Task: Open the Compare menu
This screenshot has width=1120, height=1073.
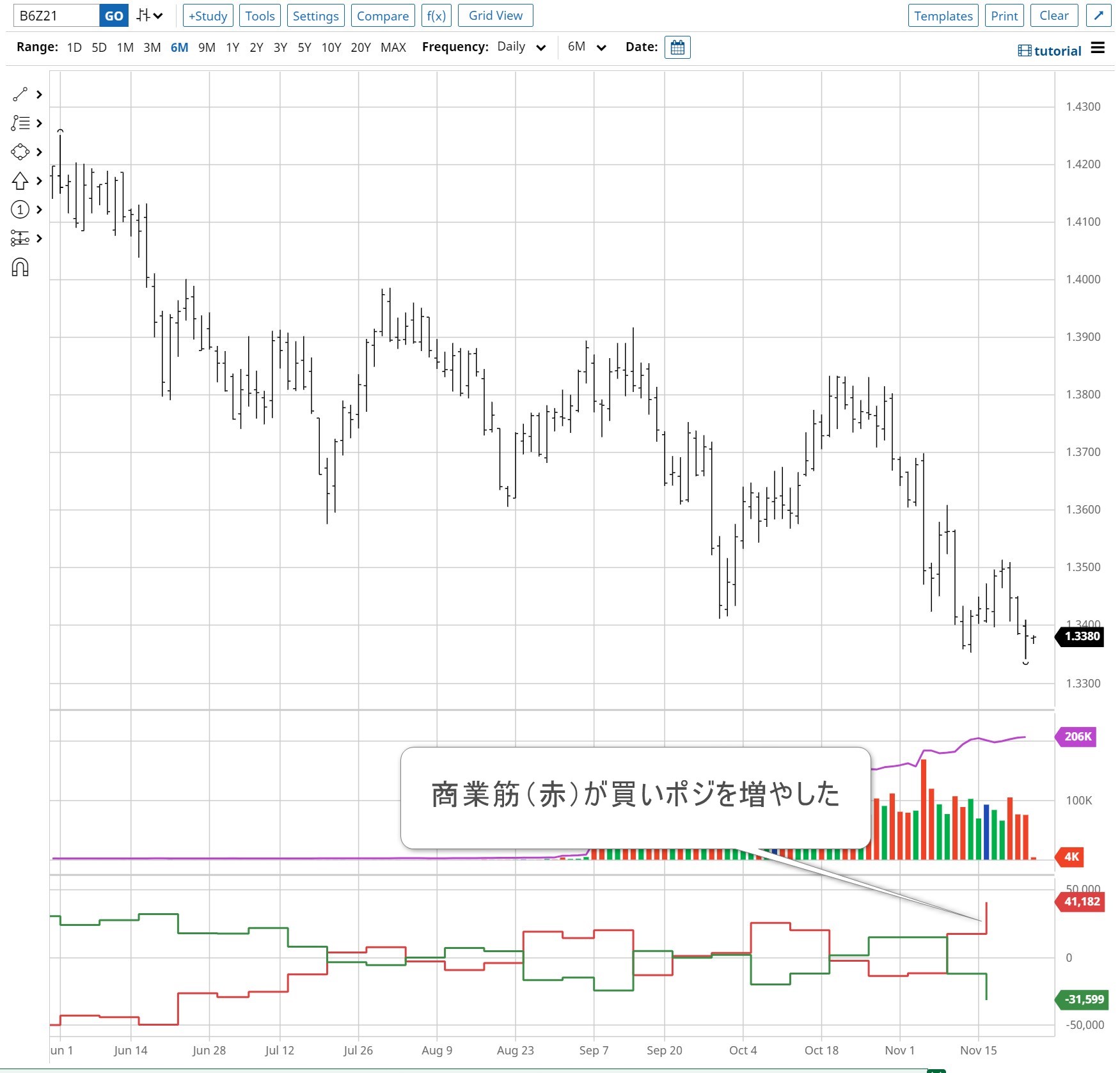Action: point(383,15)
